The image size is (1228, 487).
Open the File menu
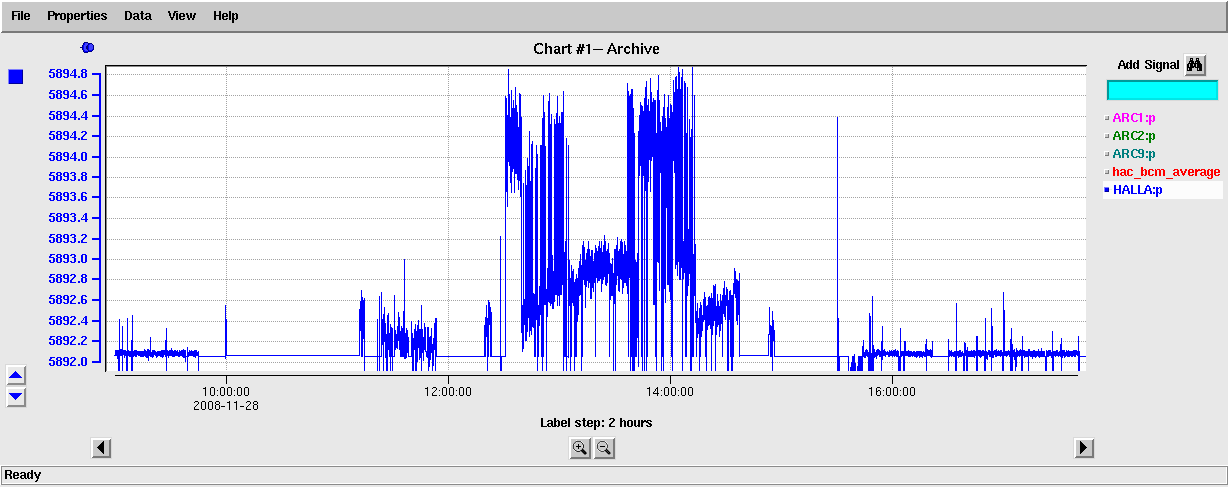21,16
